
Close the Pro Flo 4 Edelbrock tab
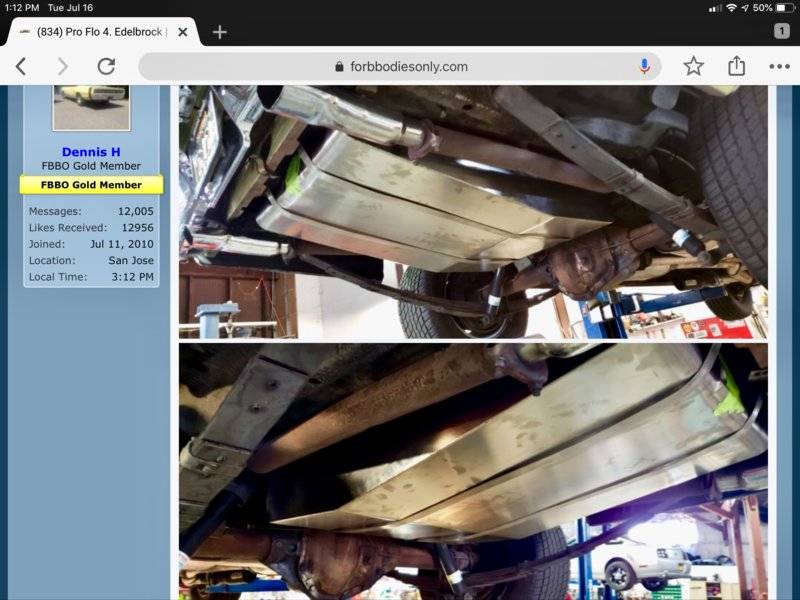point(184,32)
